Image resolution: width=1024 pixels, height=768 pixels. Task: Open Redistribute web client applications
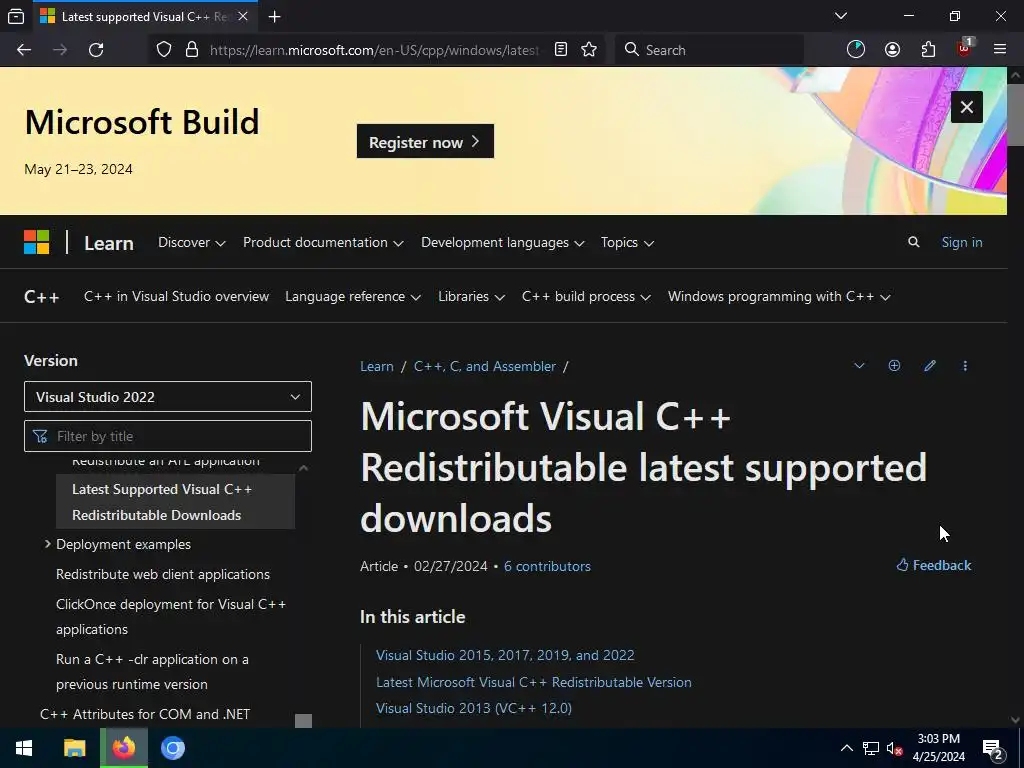pyautogui.click(x=163, y=574)
